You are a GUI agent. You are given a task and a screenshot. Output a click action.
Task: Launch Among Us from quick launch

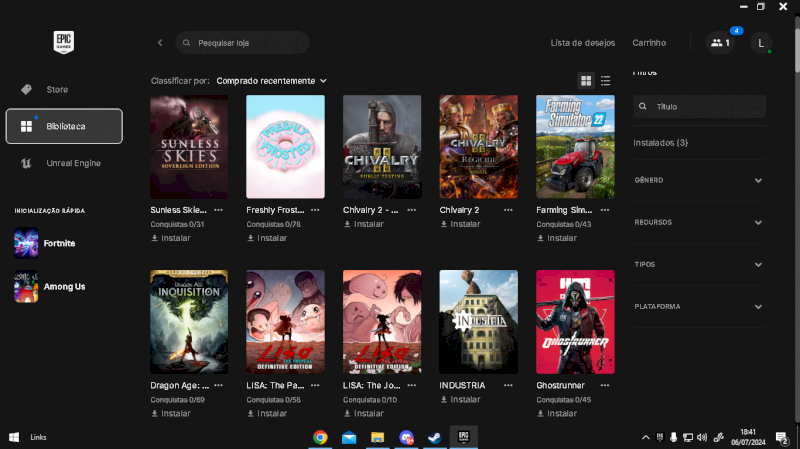click(50, 287)
